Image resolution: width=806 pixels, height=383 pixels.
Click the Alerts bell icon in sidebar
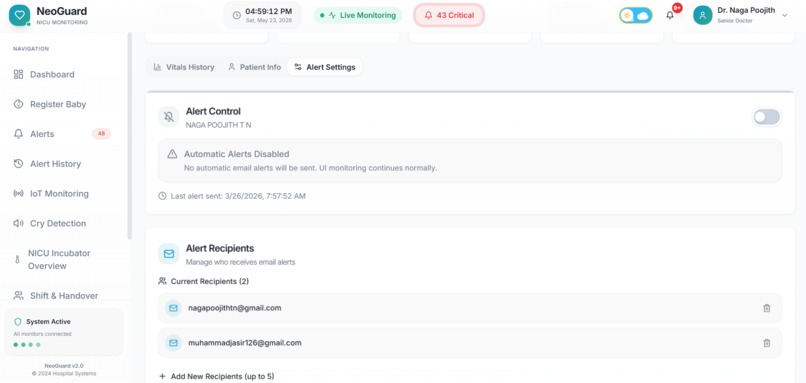[19, 134]
